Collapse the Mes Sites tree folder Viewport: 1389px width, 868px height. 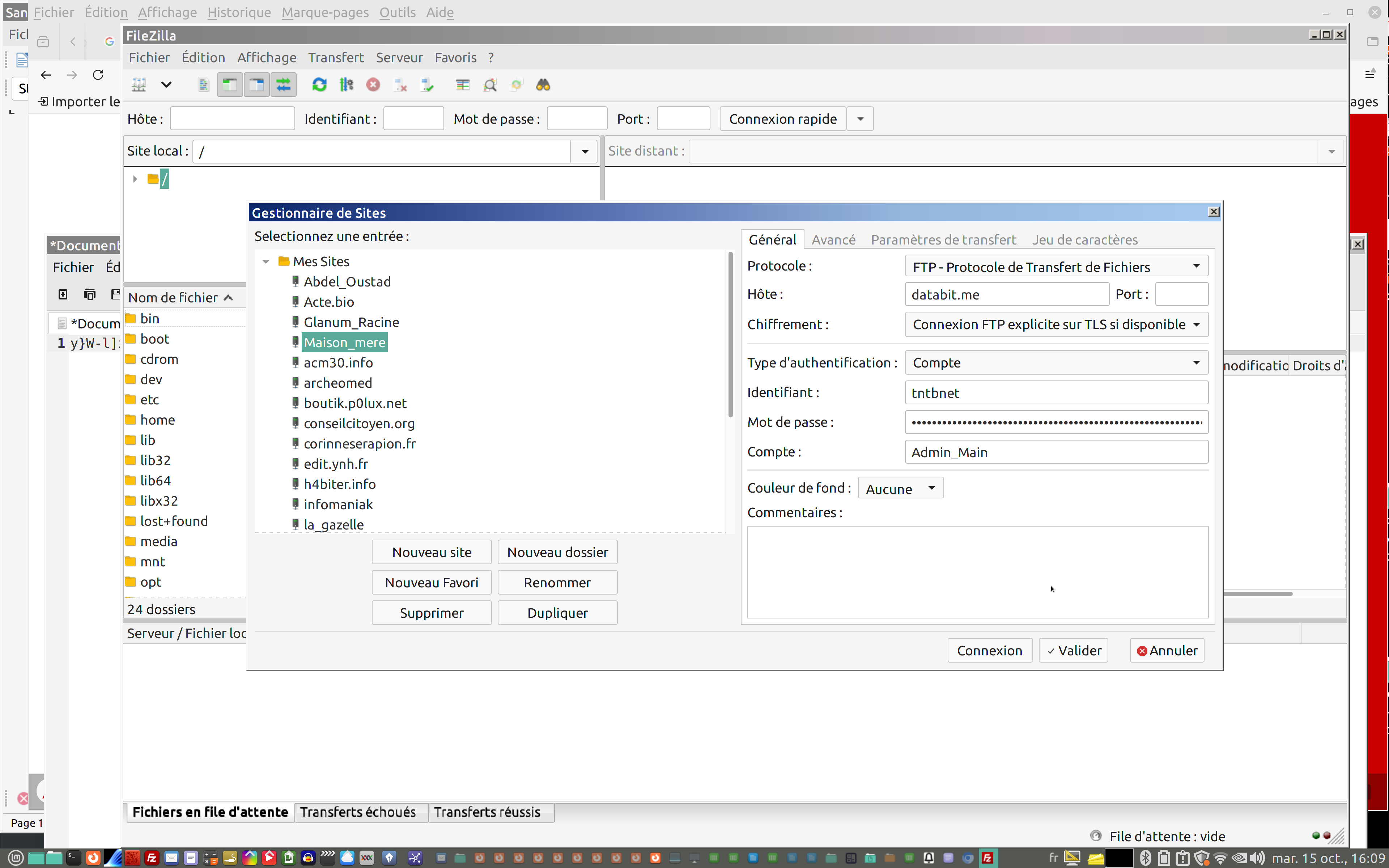pos(266,262)
